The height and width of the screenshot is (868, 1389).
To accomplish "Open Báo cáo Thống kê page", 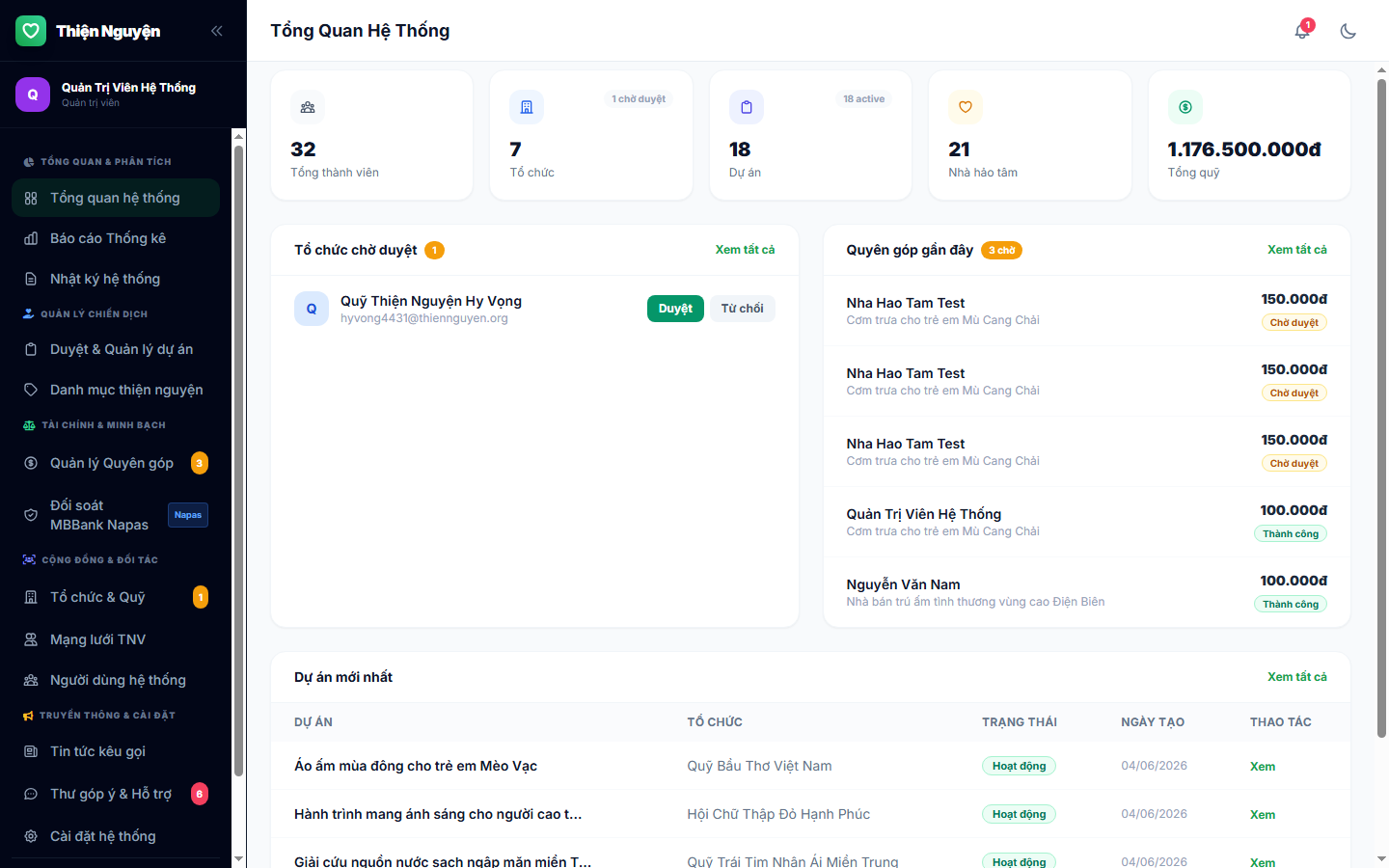I will tap(116, 238).
